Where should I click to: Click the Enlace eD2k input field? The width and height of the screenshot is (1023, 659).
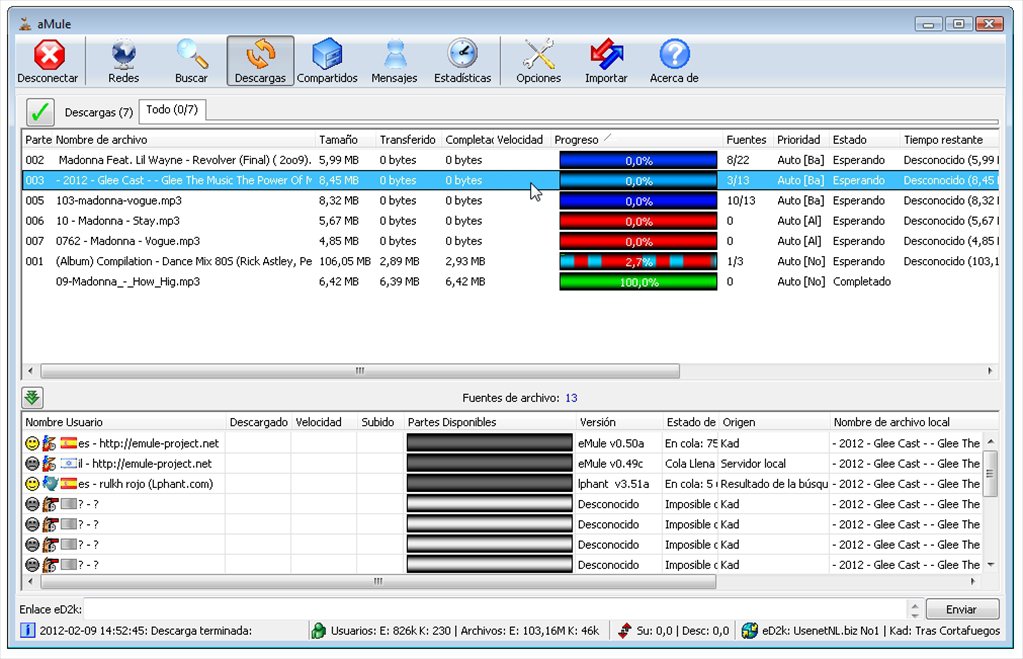coord(495,609)
